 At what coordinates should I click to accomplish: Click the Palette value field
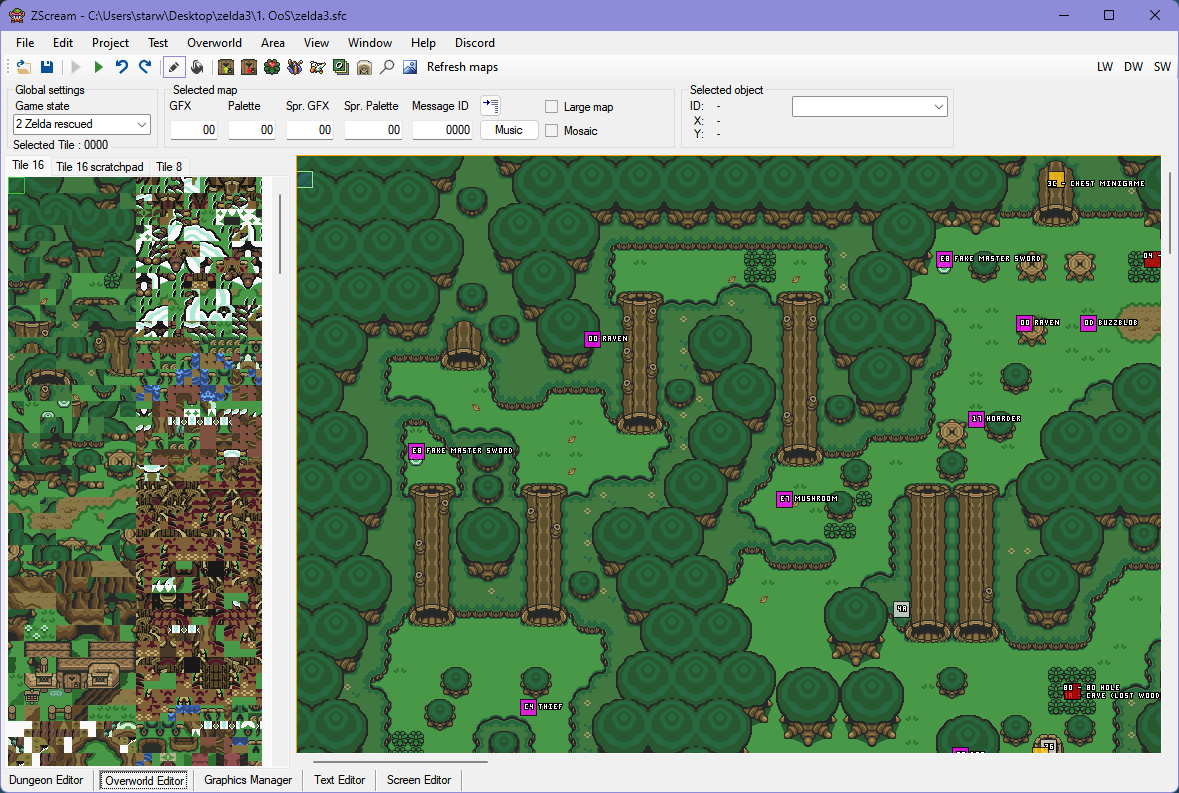252,130
